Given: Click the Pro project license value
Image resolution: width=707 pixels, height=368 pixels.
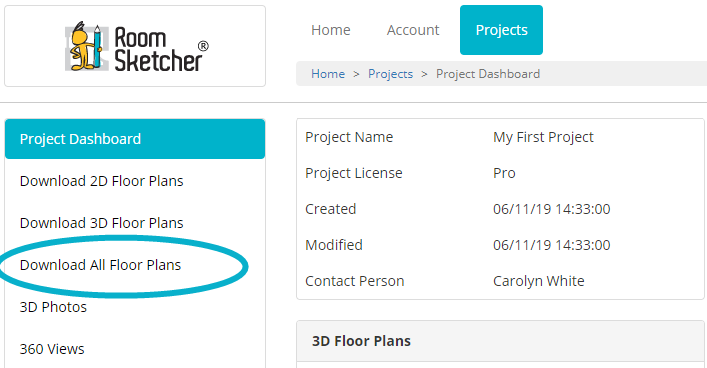Looking at the screenshot, I should tap(504, 173).
